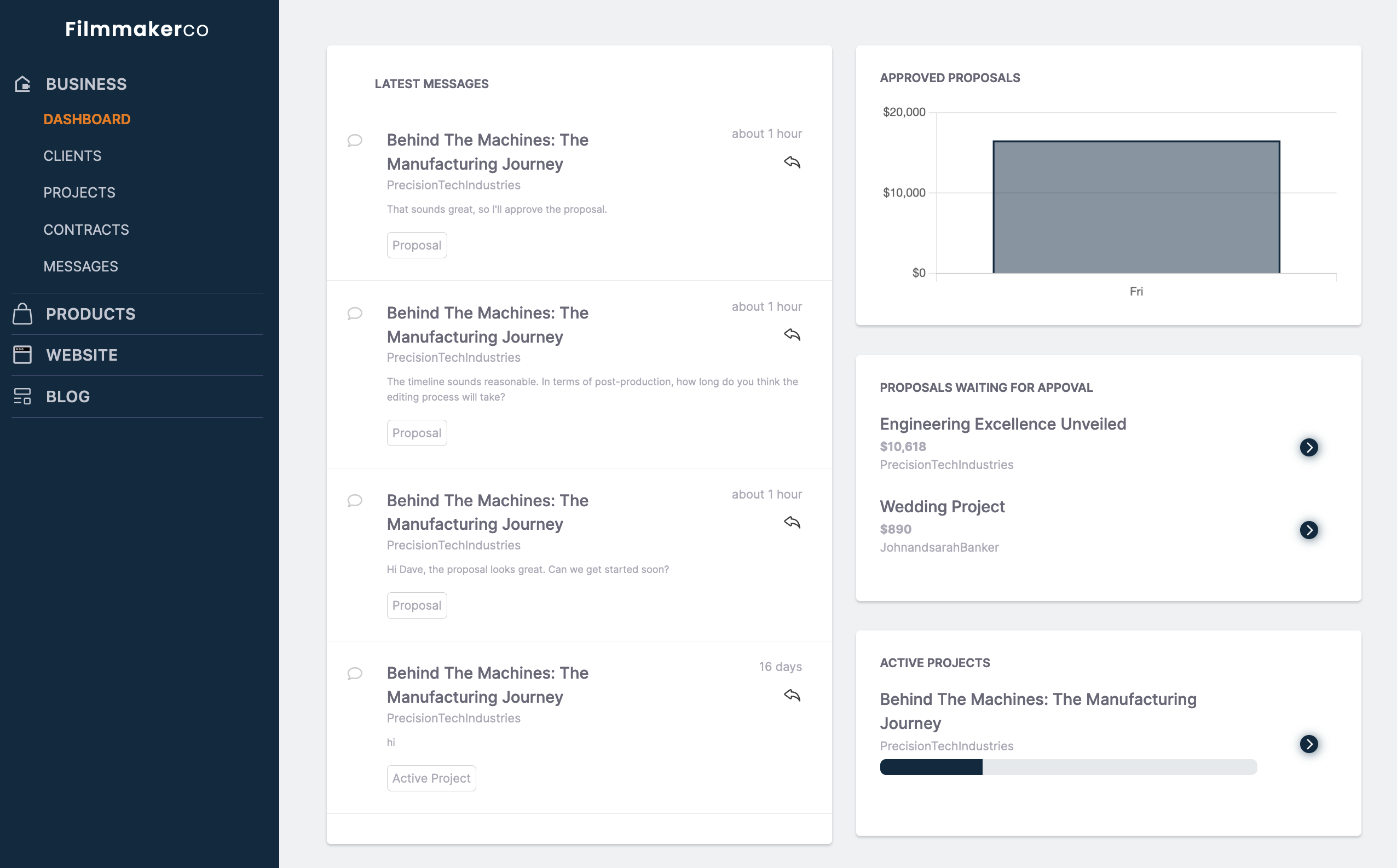Go to Clients in sidebar

72,155
